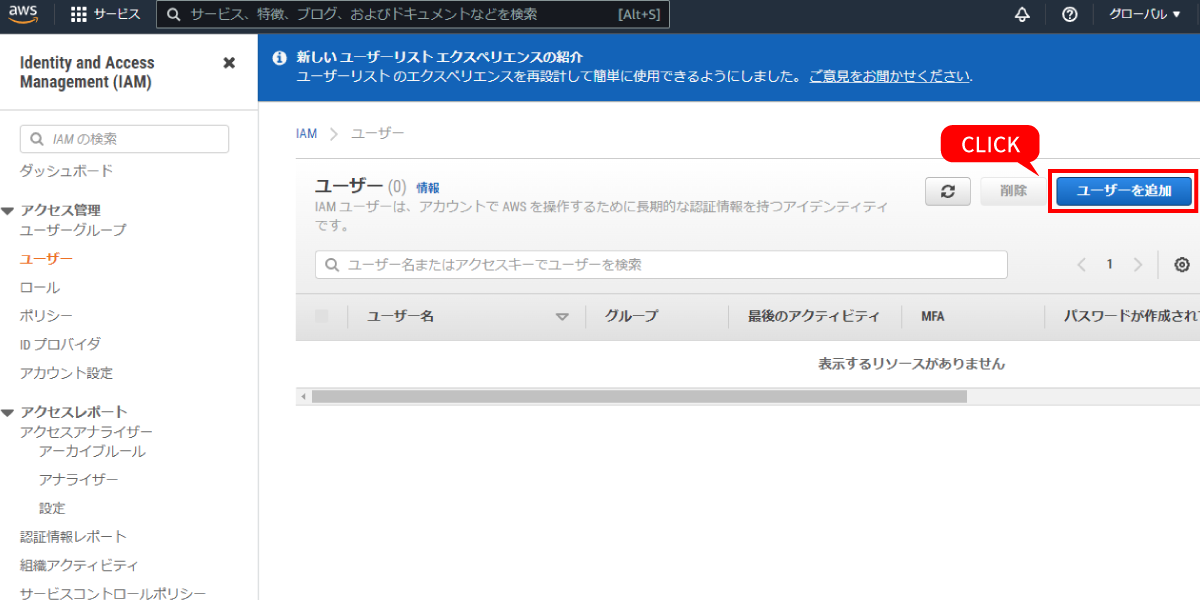
Task: Click the AWS logo home icon
Action: (24, 14)
